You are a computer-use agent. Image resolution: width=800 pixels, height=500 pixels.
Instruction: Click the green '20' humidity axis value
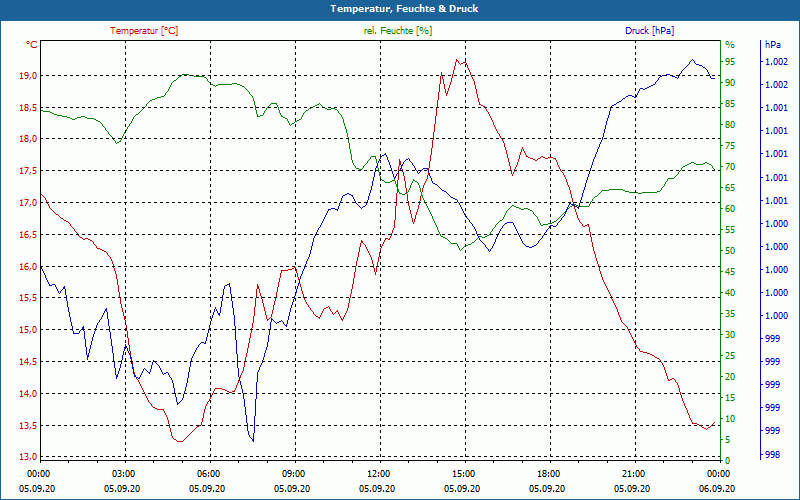coord(730,377)
